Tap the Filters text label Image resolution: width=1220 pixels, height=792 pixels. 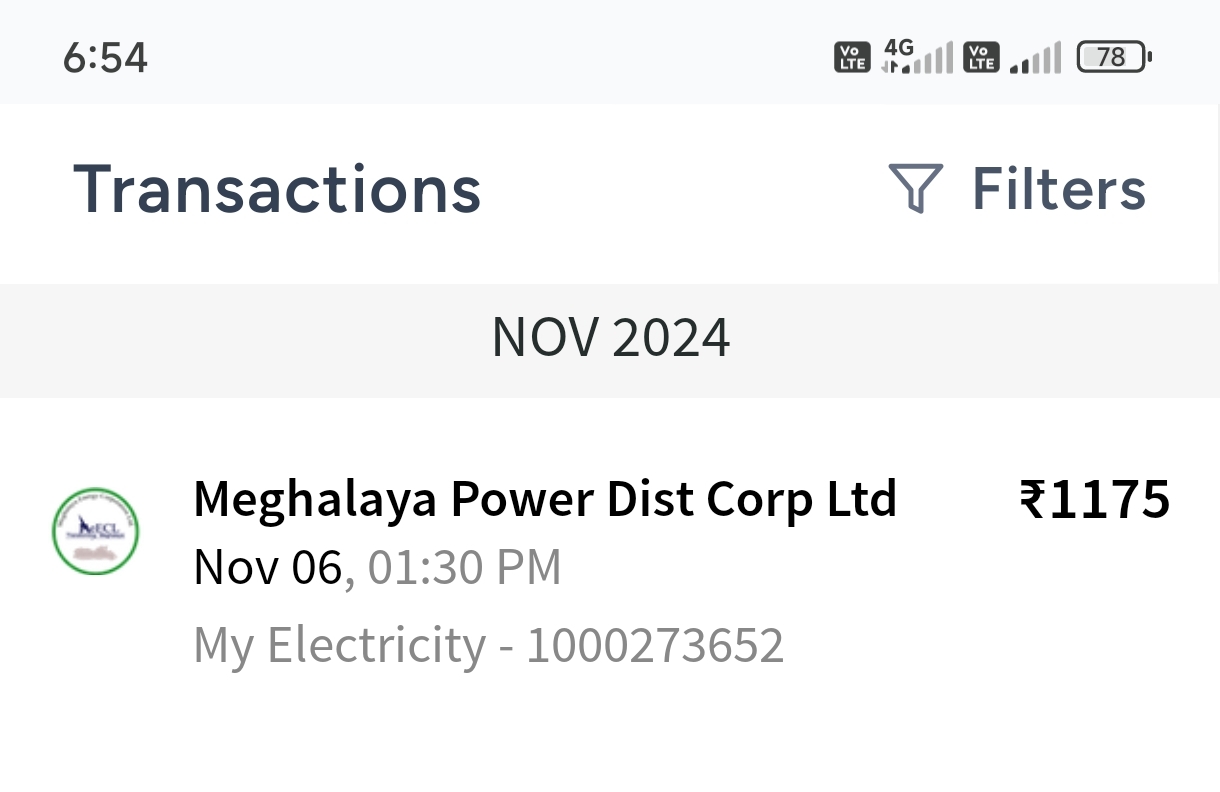(1059, 188)
